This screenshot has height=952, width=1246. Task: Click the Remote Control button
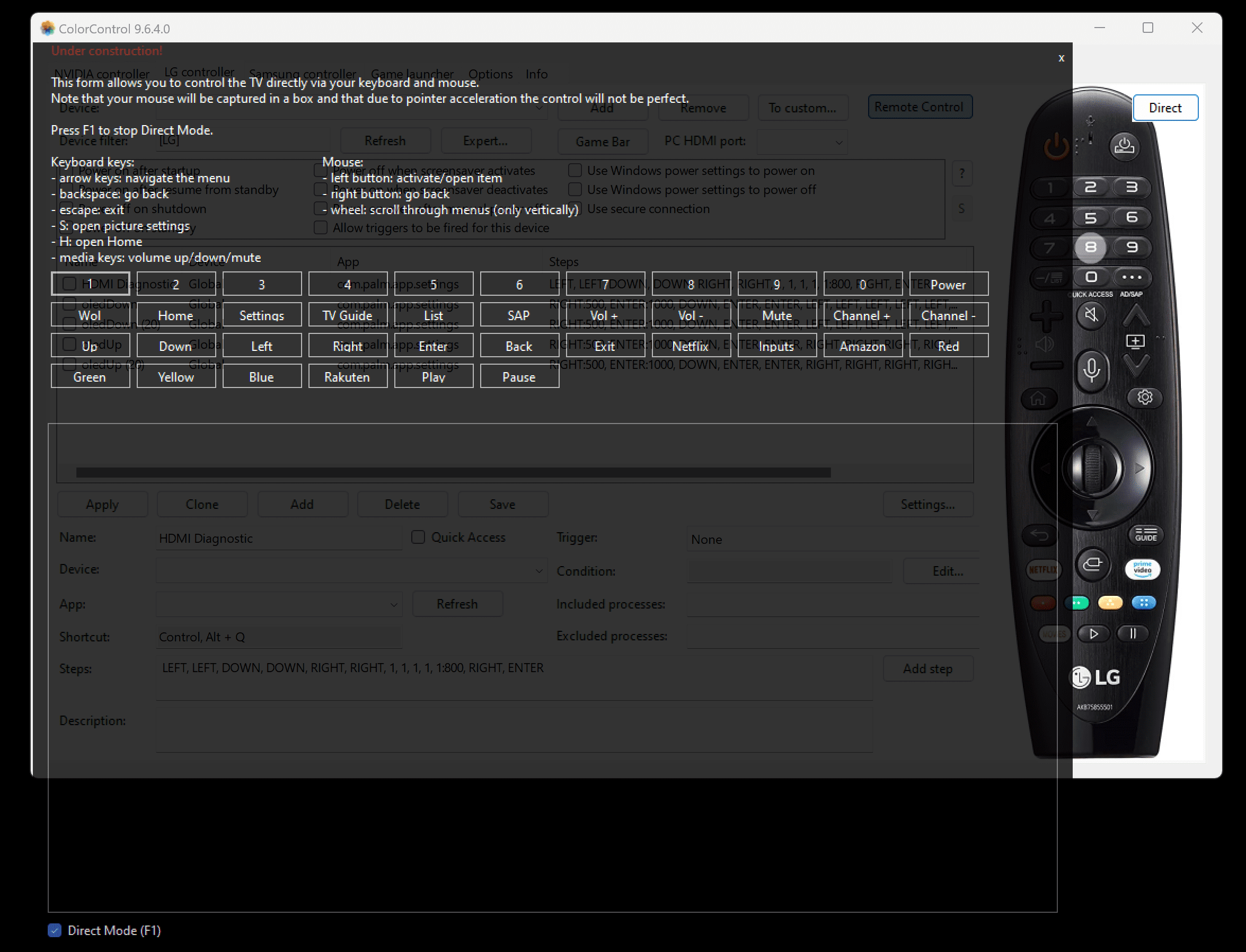coord(919,107)
